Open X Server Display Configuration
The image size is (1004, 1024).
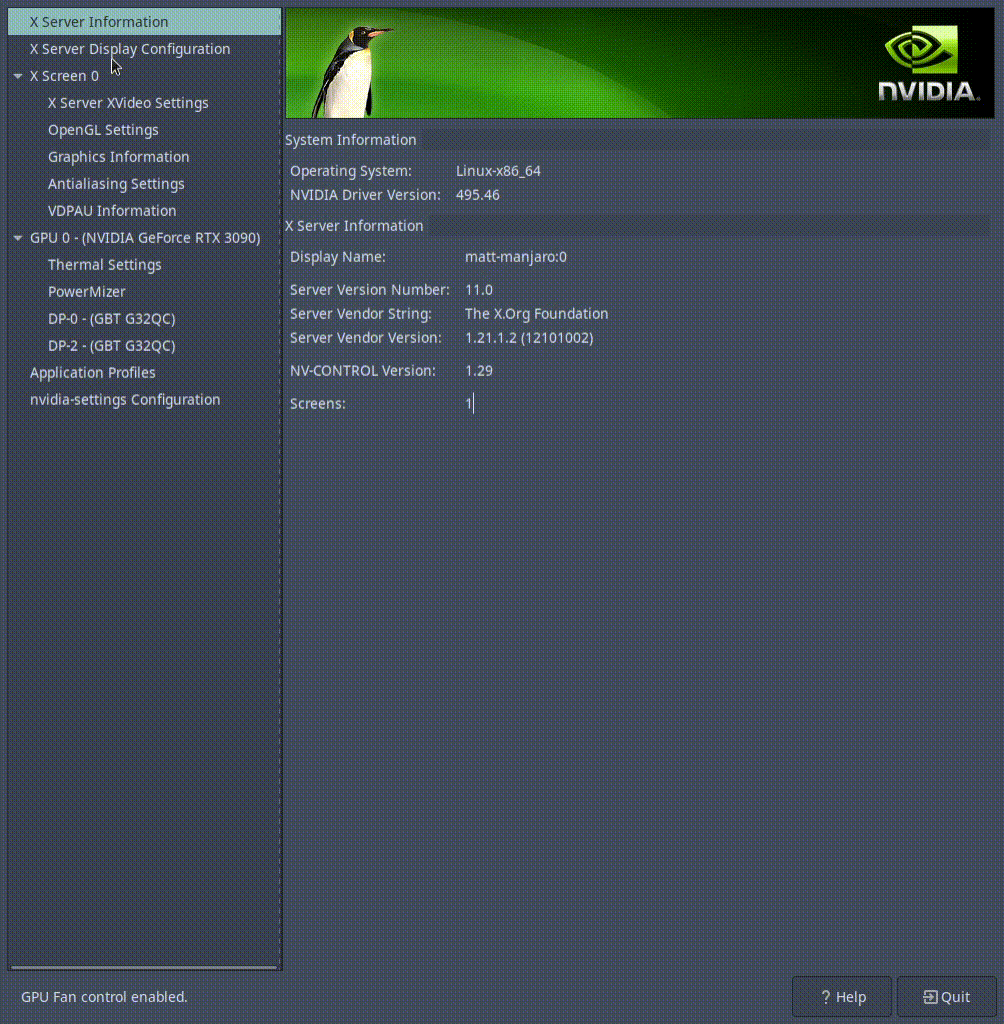pyautogui.click(x=130, y=49)
